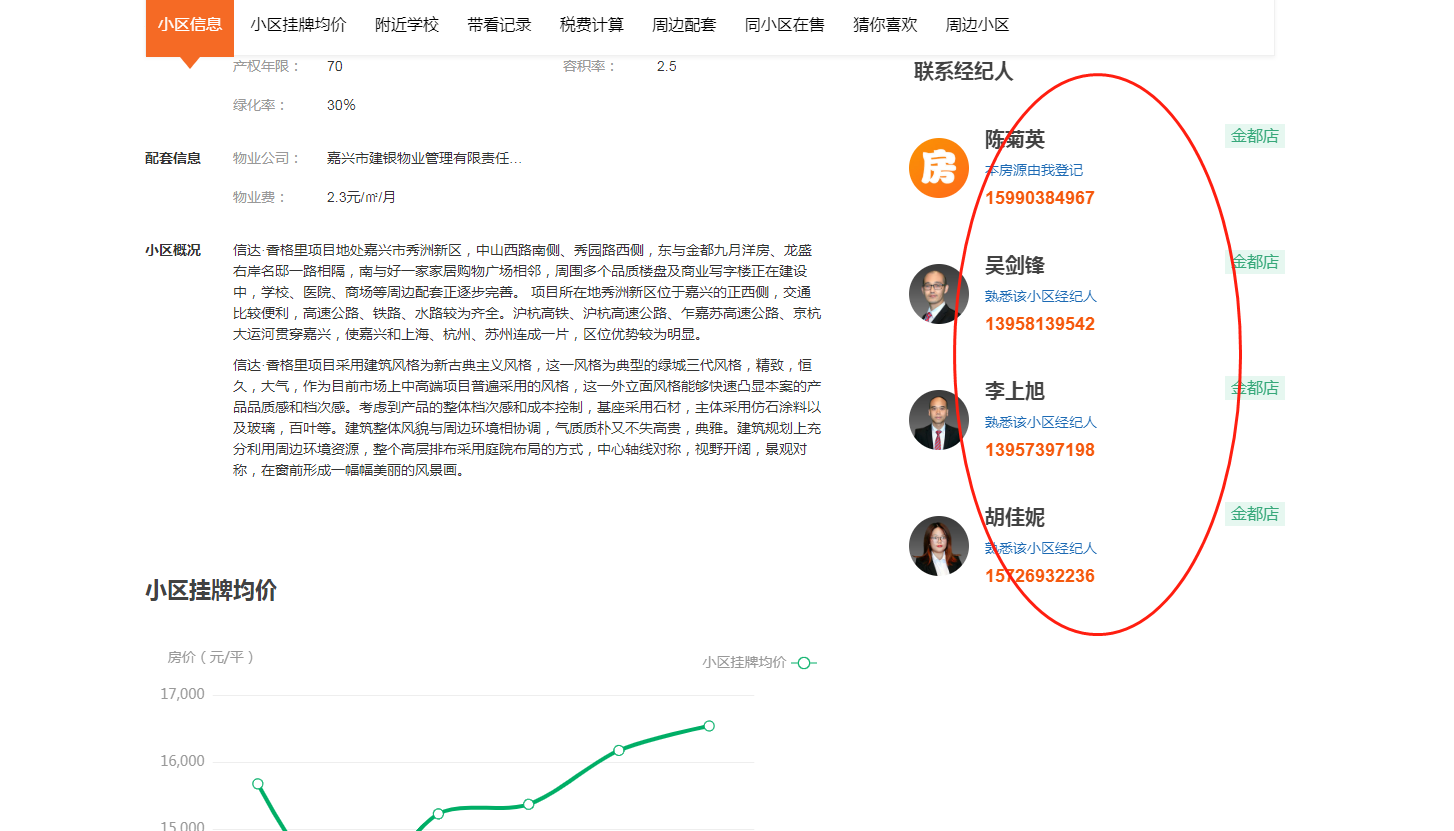Click the 小区挂牌均价 legend marker icon
Image resolution: width=1454 pixels, height=831 pixels.
click(x=804, y=662)
